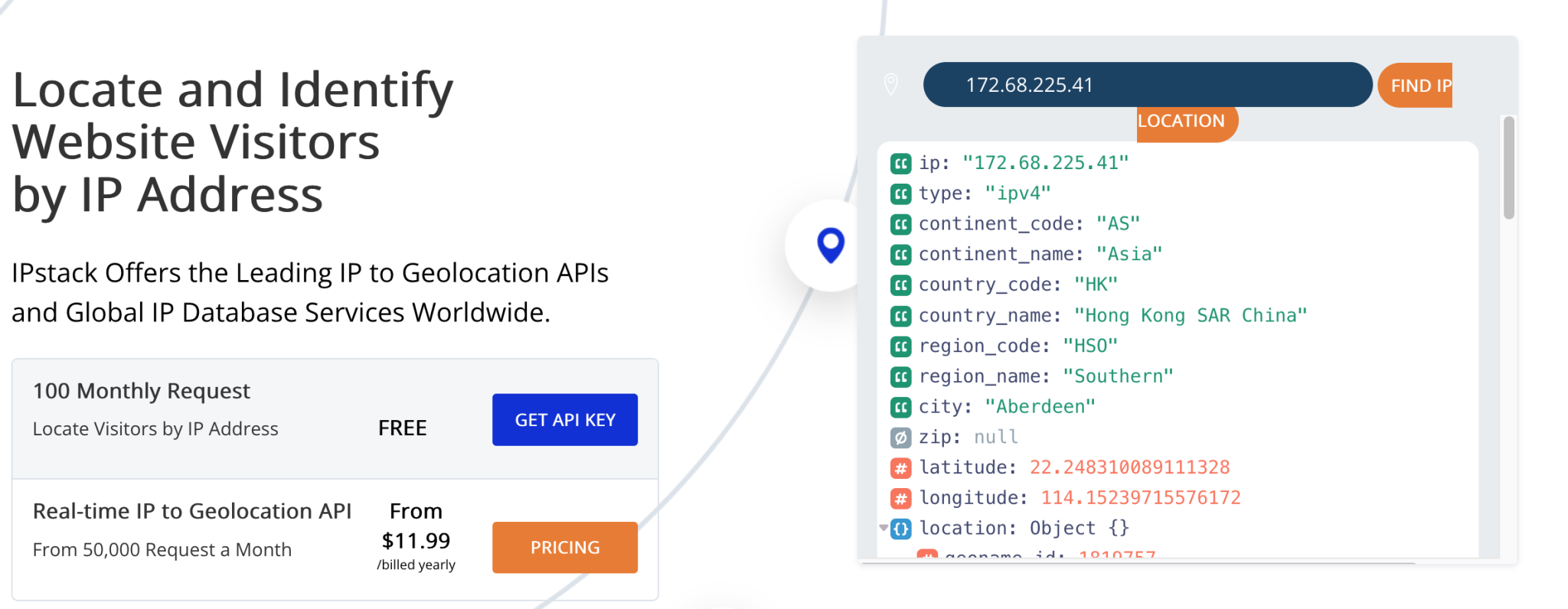Click the GET API KEY button
The height and width of the screenshot is (609, 1568).
[565, 420]
